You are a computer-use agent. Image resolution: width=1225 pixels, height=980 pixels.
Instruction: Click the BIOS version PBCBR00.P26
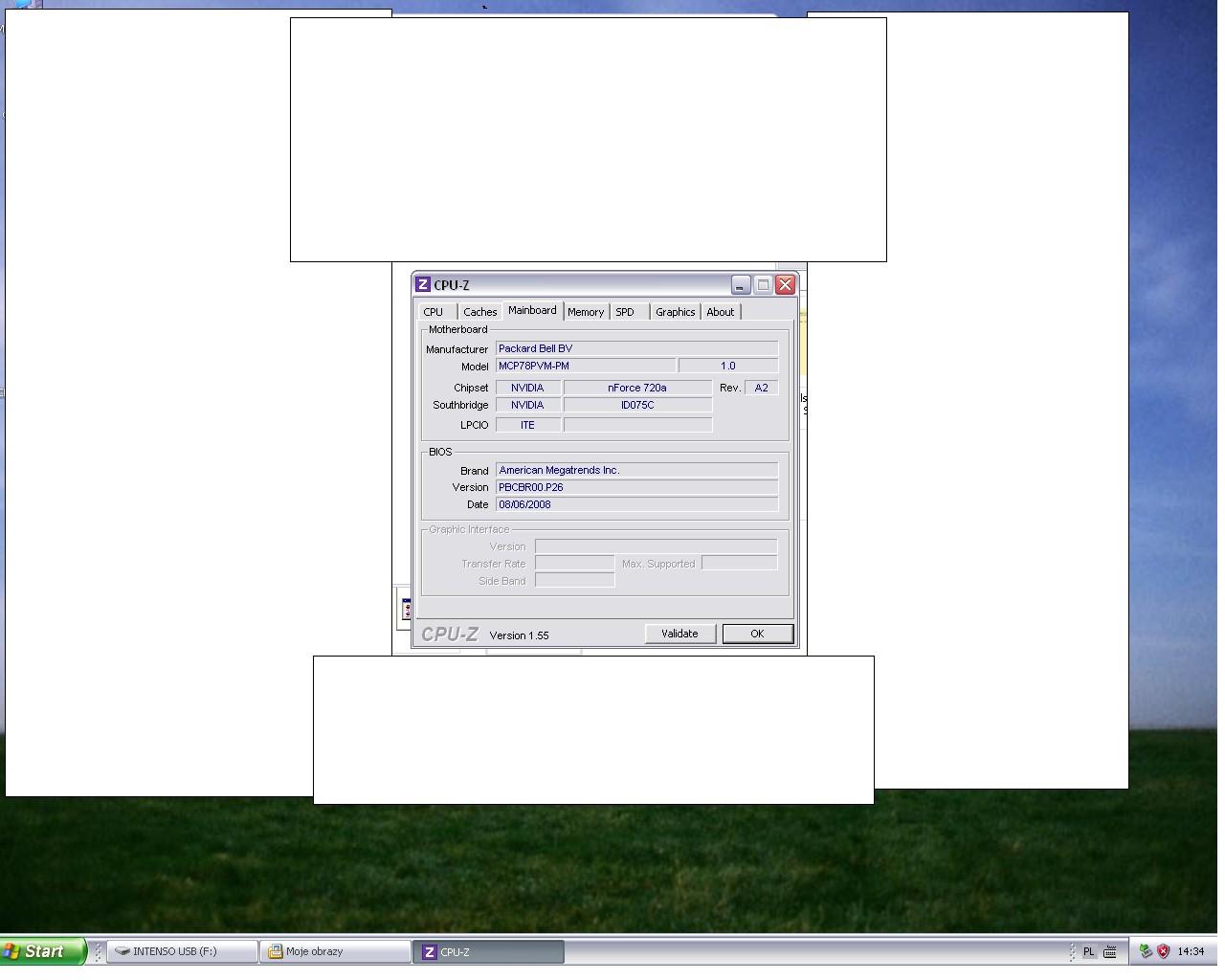[637, 487]
